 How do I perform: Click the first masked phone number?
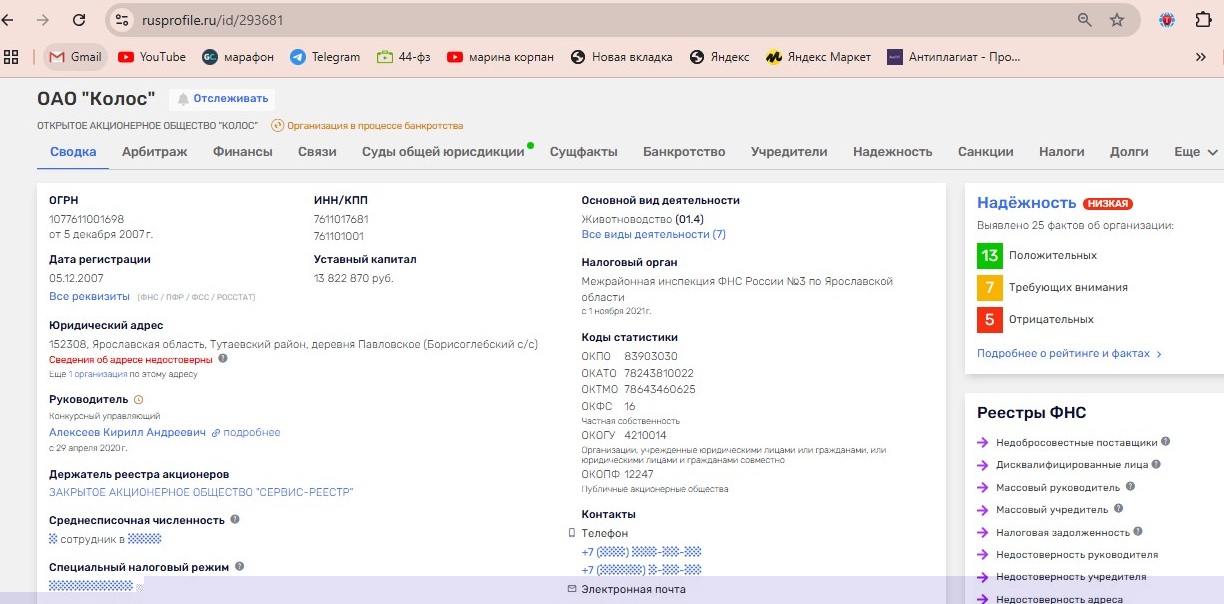[x=641, y=552]
